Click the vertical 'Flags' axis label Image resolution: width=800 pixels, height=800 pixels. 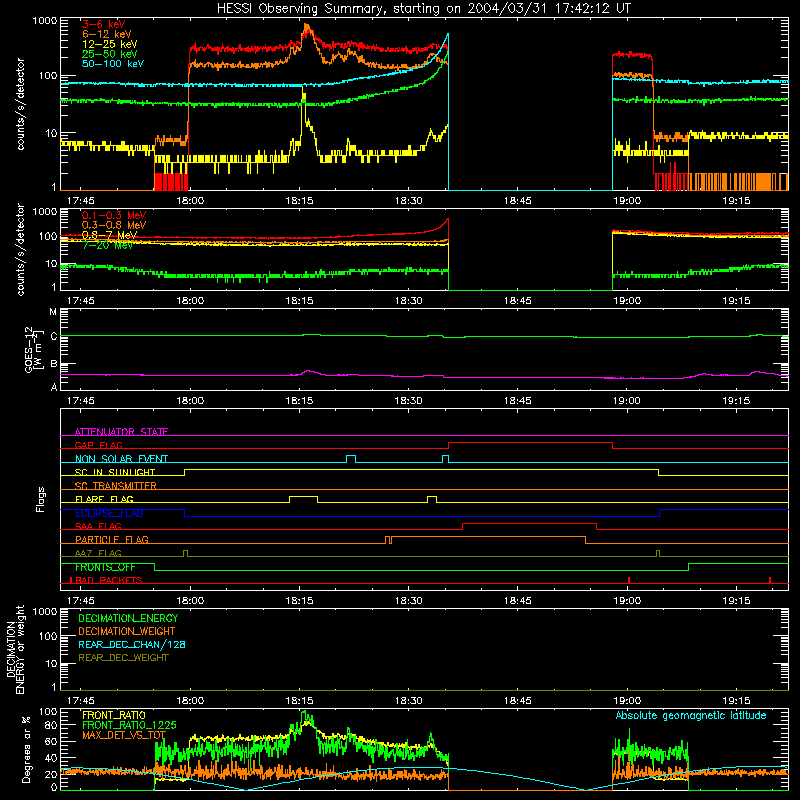pos(40,499)
